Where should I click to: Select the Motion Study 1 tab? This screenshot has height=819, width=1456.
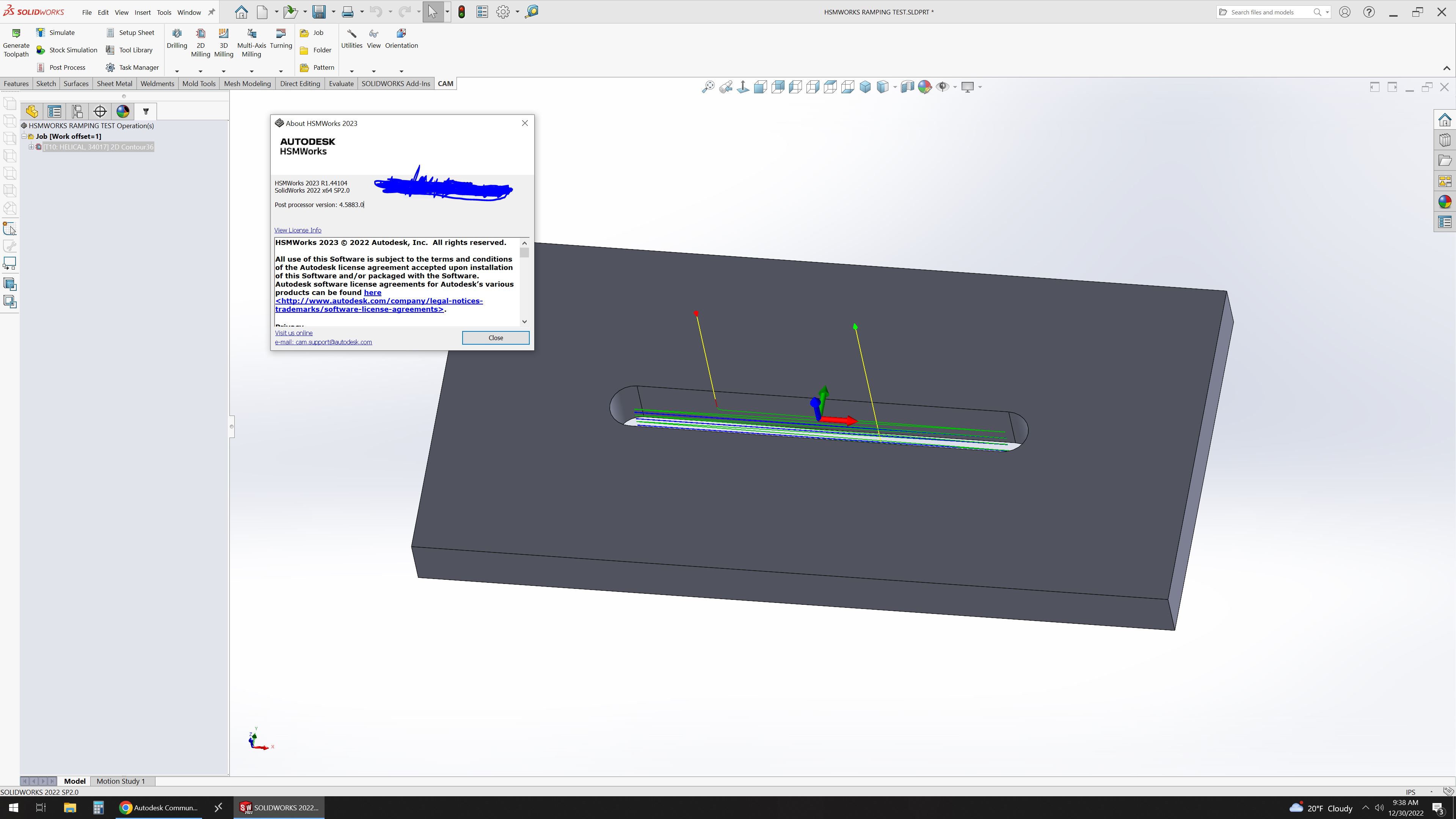(121, 781)
